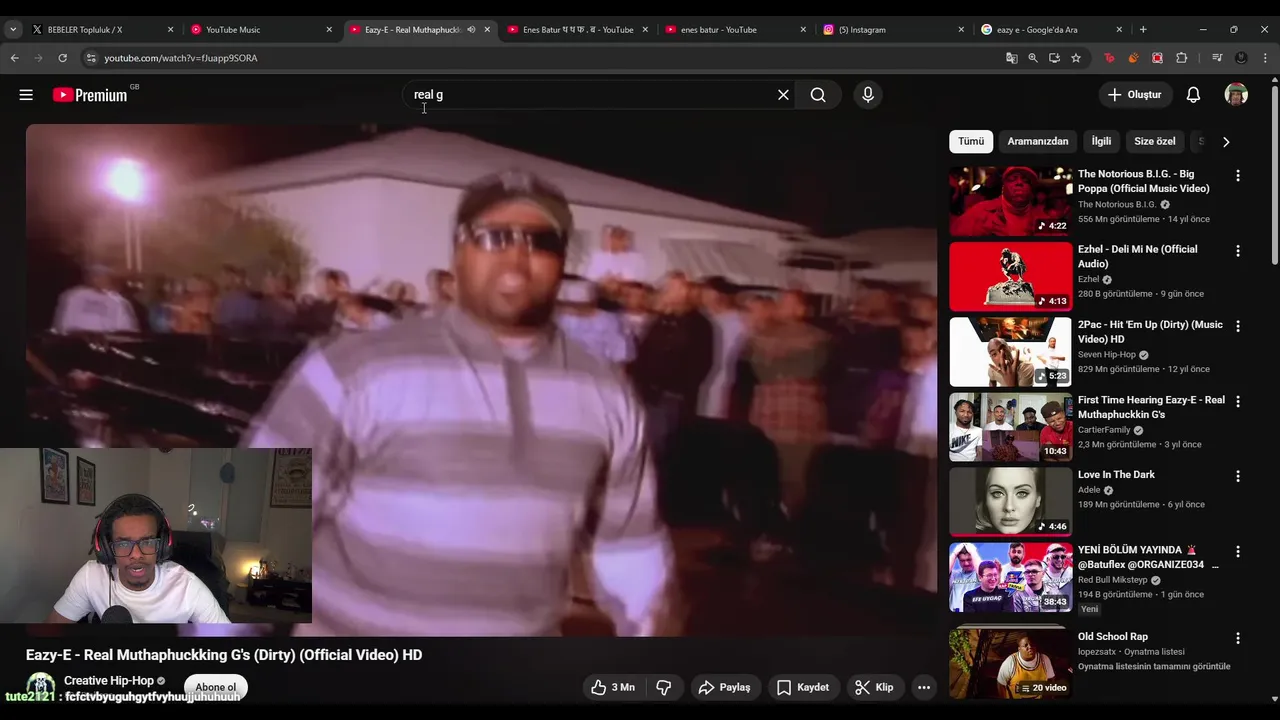Open options for YENİ BÖLÜM YAYINDA video
Viewport: 1280px width, 720px height.
tap(1237, 552)
